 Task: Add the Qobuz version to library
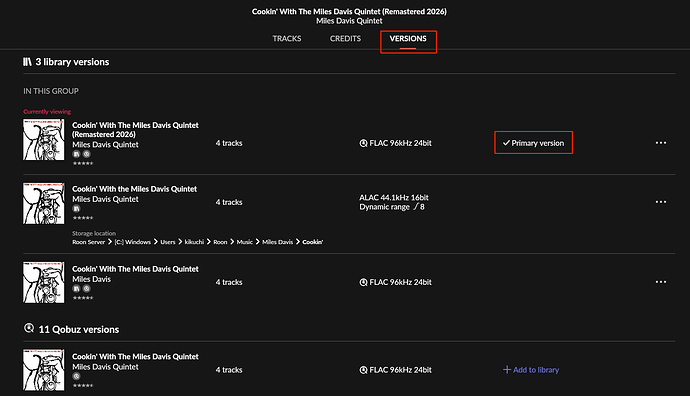[531, 370]
